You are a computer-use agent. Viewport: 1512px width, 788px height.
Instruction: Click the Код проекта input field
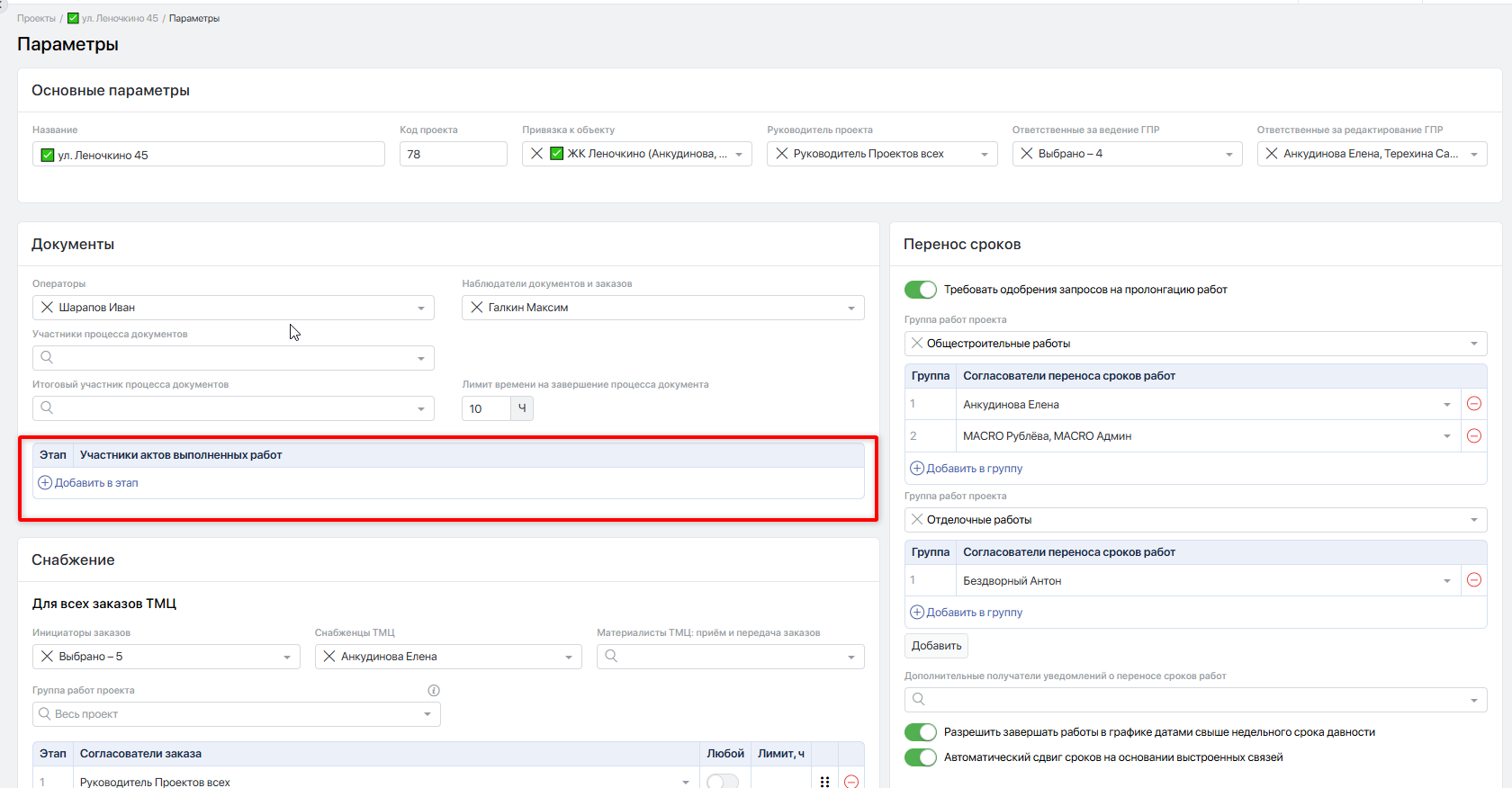click(453, 154)
